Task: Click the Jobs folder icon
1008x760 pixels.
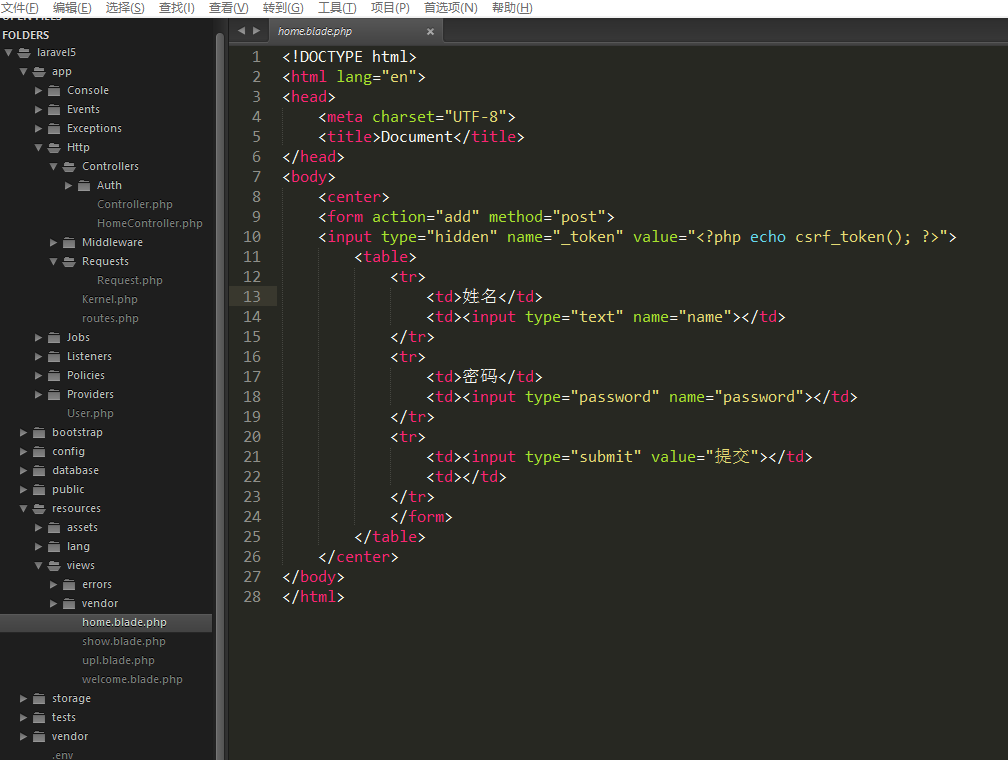Action: tap(54, 338)
